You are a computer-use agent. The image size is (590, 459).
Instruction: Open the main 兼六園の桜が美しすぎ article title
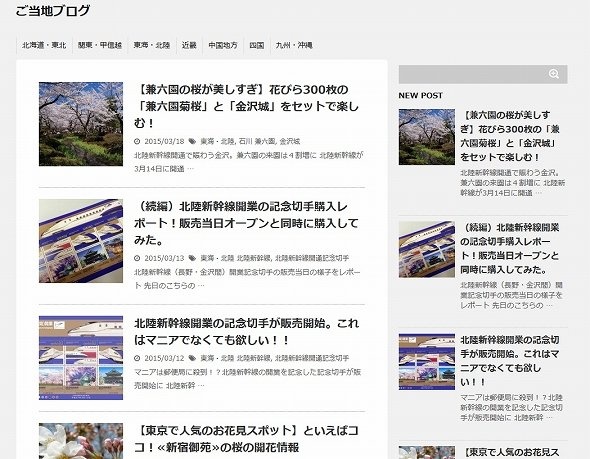point(246,106)
